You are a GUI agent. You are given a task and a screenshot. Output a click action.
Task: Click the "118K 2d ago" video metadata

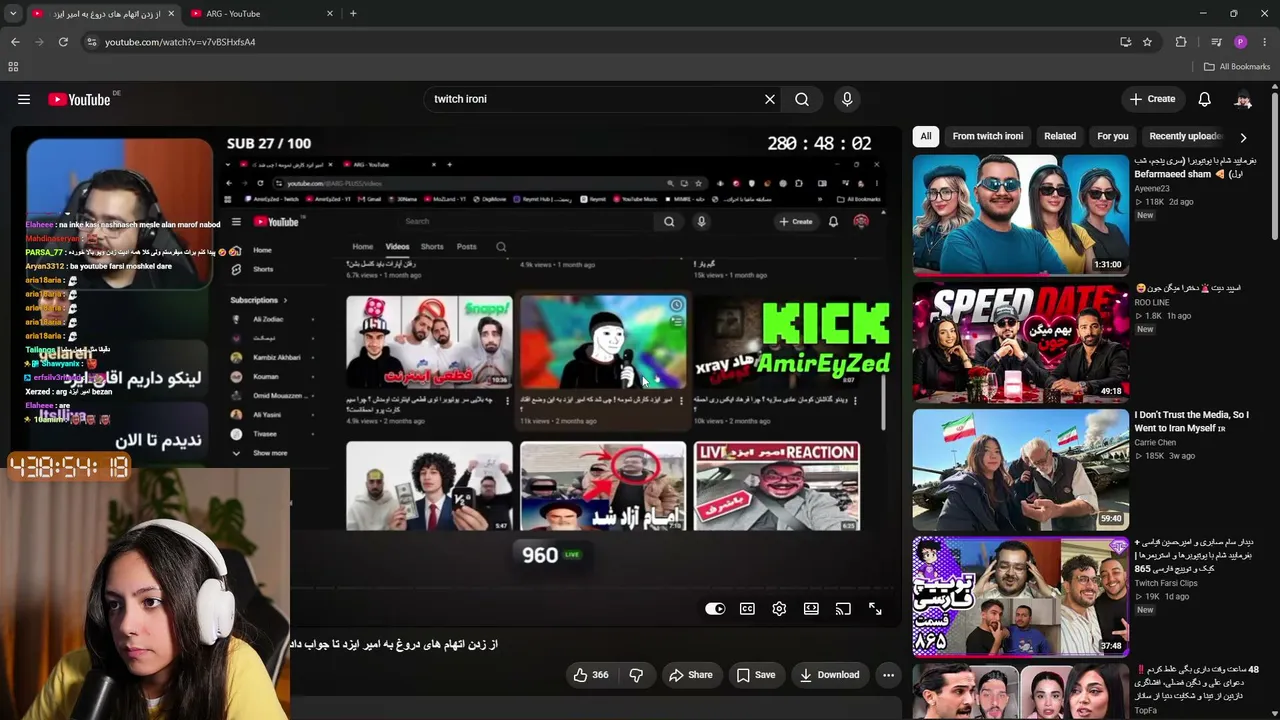pos(1164,202)
